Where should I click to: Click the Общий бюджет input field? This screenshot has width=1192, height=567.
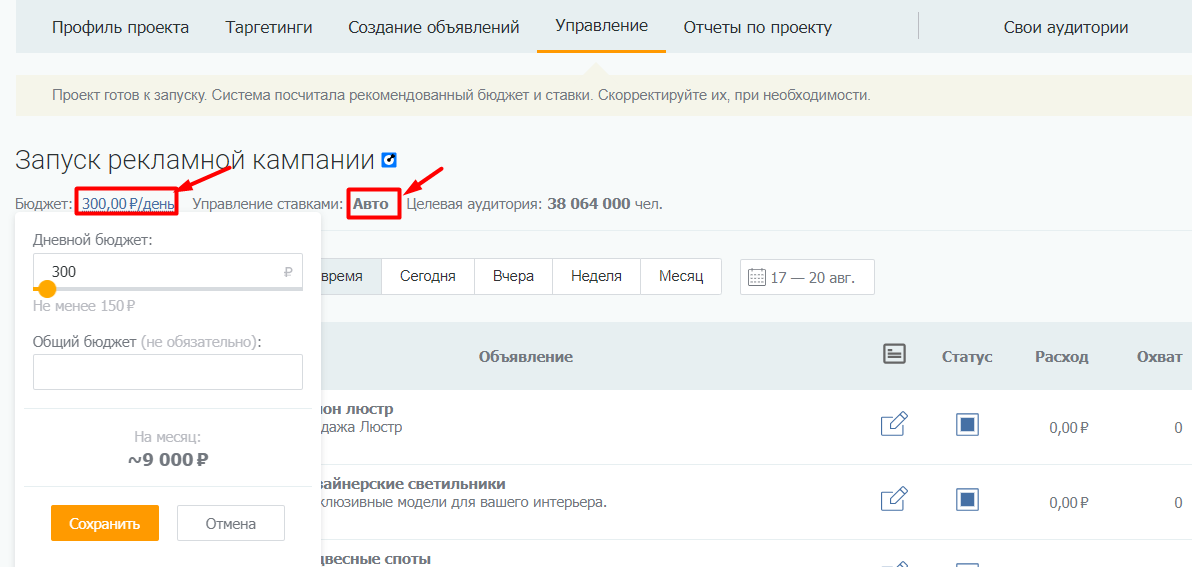[x=168, y=372]
